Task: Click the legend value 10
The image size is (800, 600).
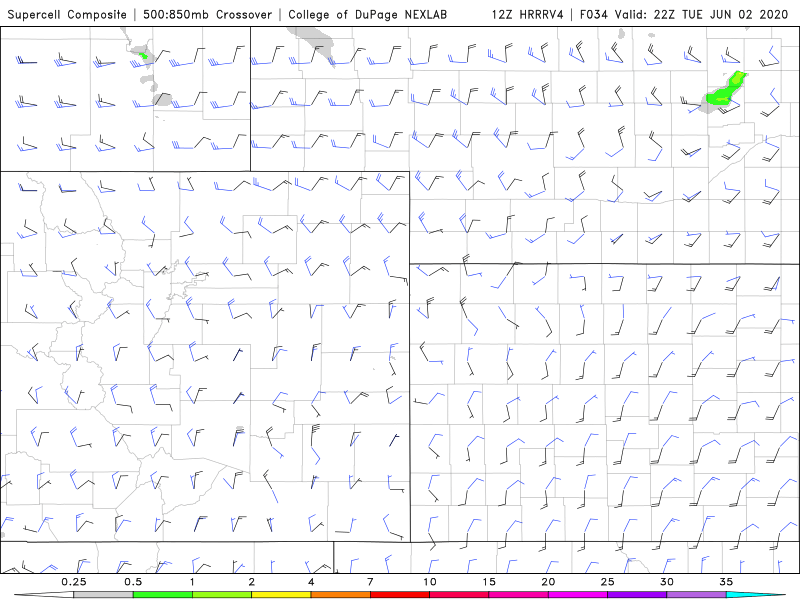Action: coord(430,582)
